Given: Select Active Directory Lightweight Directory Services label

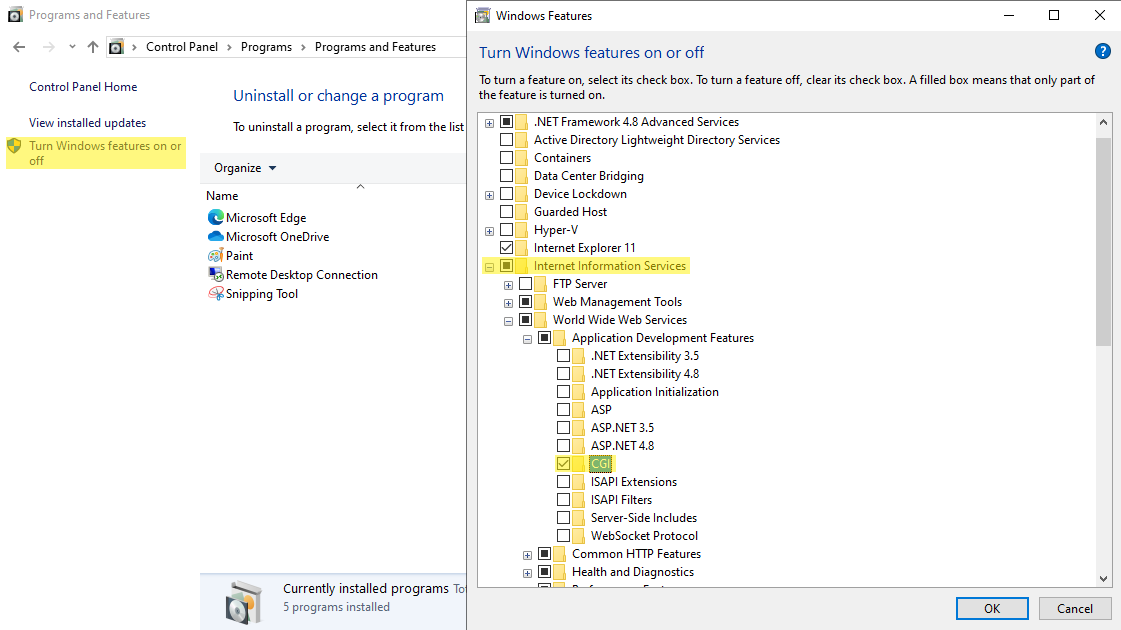Looking at the screenshot, I should (x=657, y=140).
